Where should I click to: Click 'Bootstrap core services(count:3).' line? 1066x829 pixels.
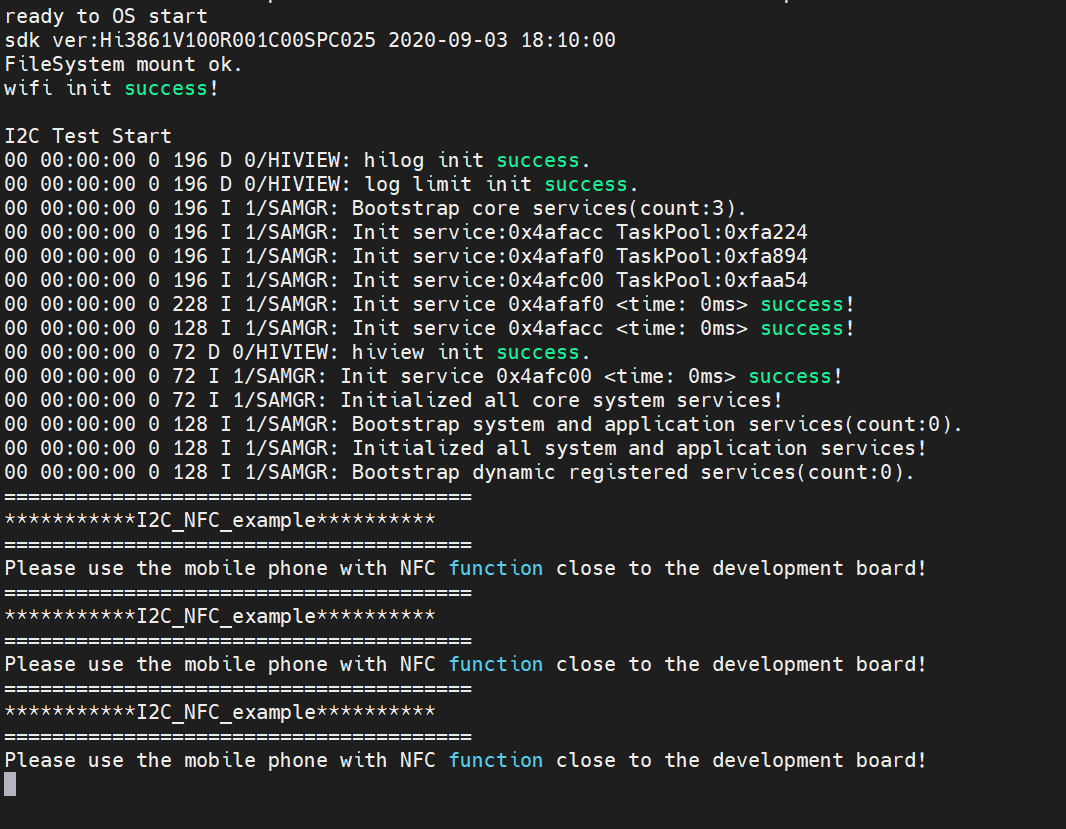375,208
